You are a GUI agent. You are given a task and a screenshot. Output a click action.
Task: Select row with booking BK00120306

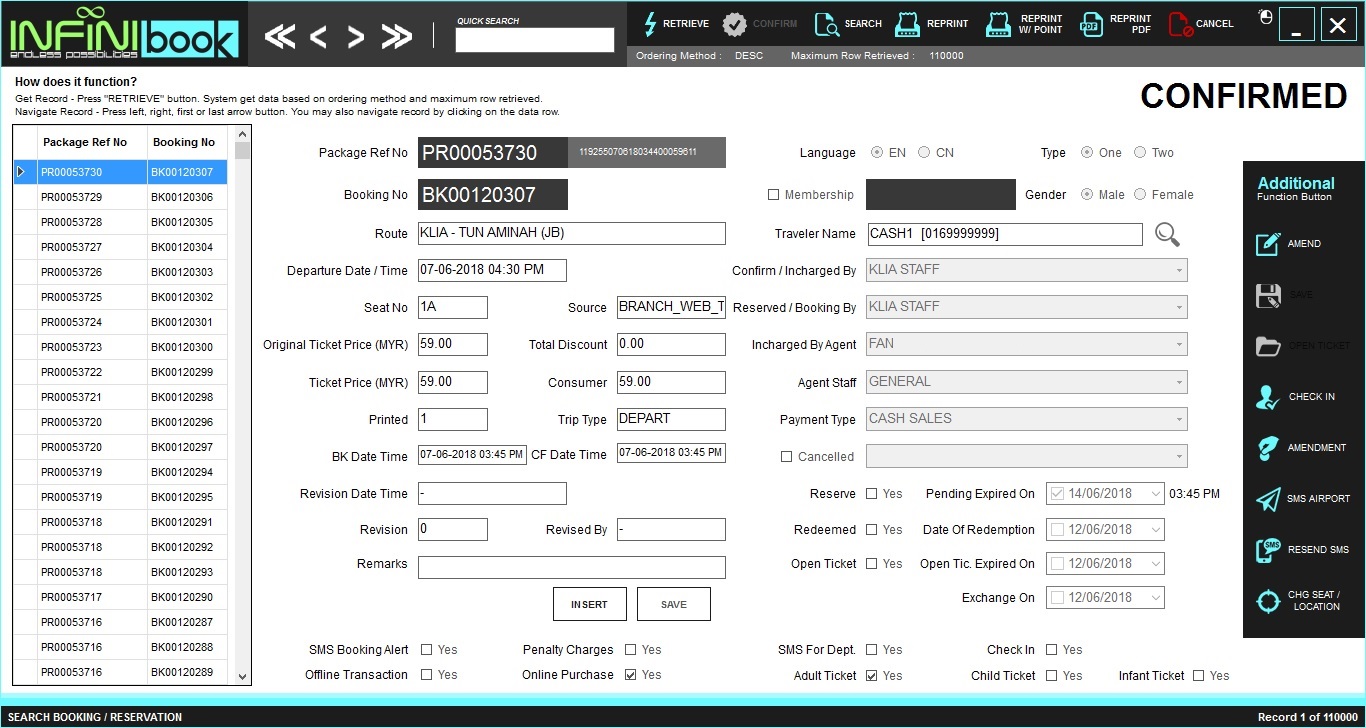point(121,198)
